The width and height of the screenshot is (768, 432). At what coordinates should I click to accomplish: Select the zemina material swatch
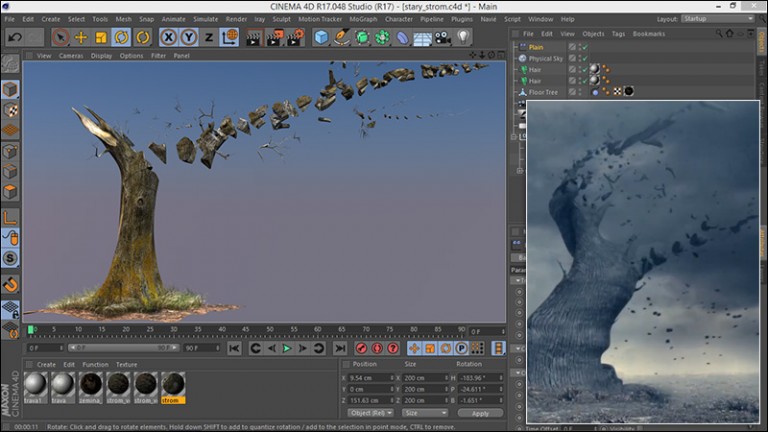point(91,387)
